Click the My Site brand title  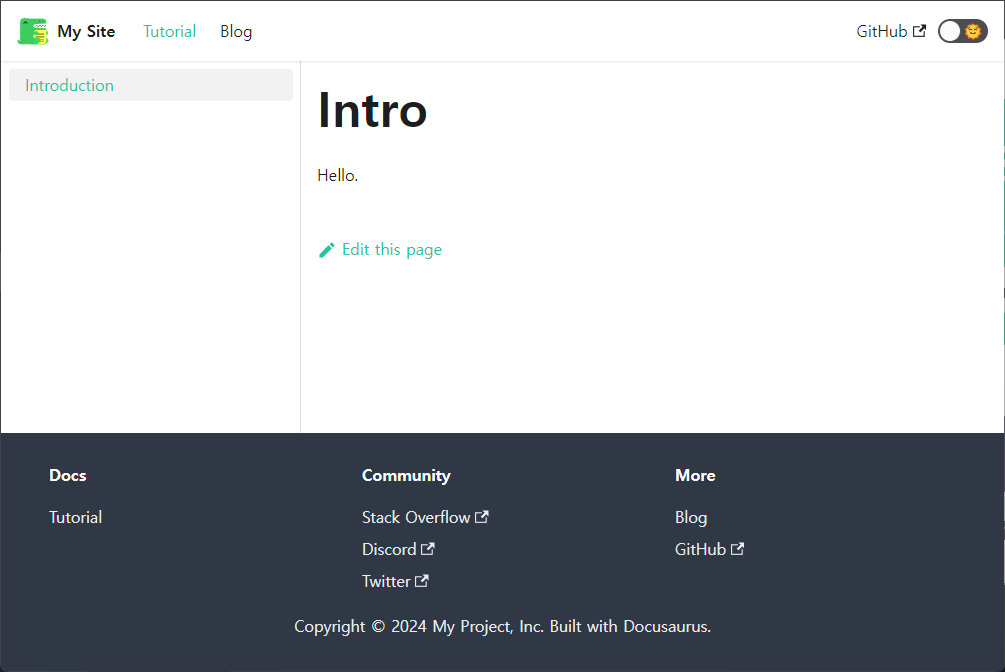coord(86,31)
